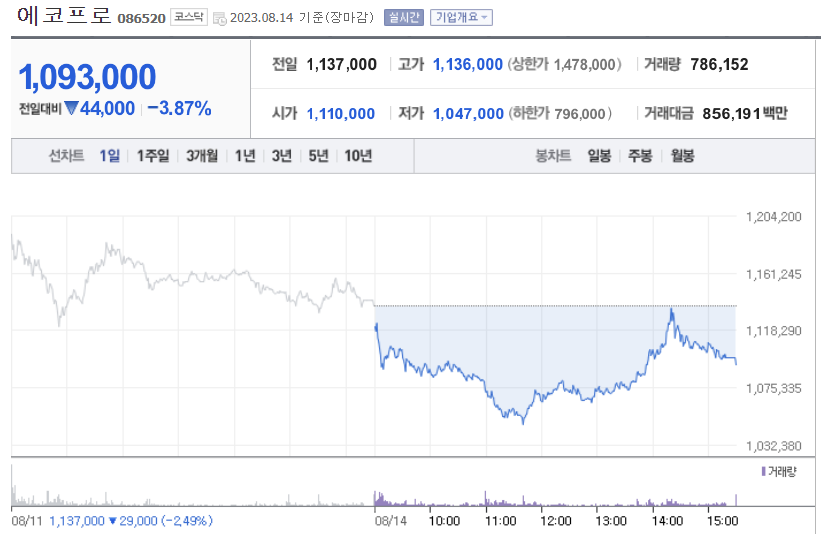Click the 08/11 date axis label

coord(27,521)
